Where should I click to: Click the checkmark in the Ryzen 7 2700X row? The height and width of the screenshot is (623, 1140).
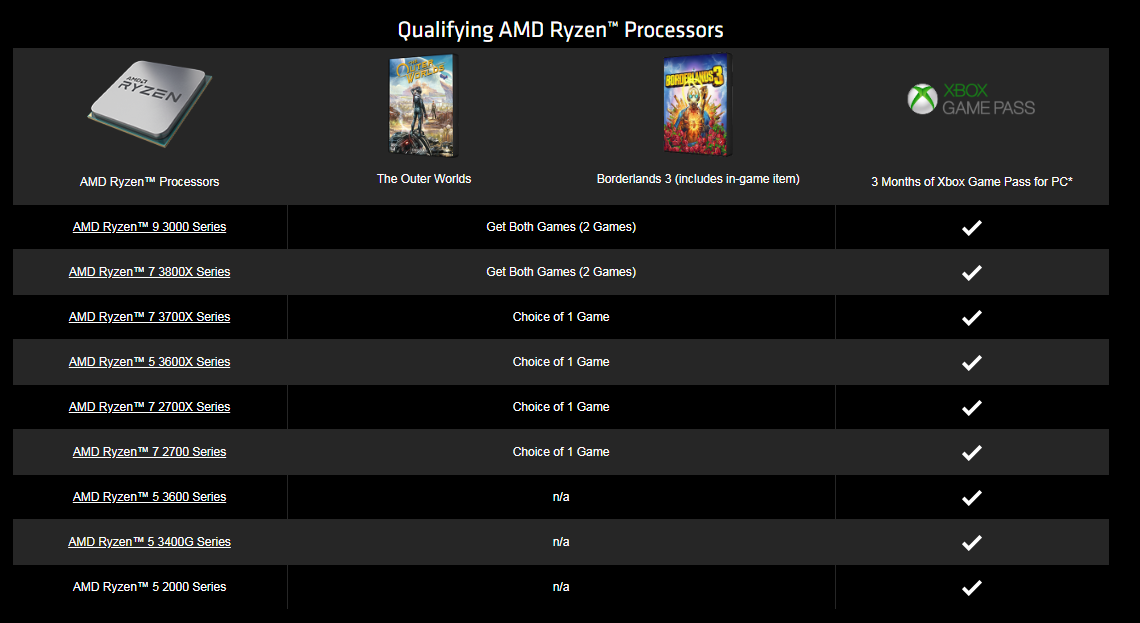(x=971, y=408)
